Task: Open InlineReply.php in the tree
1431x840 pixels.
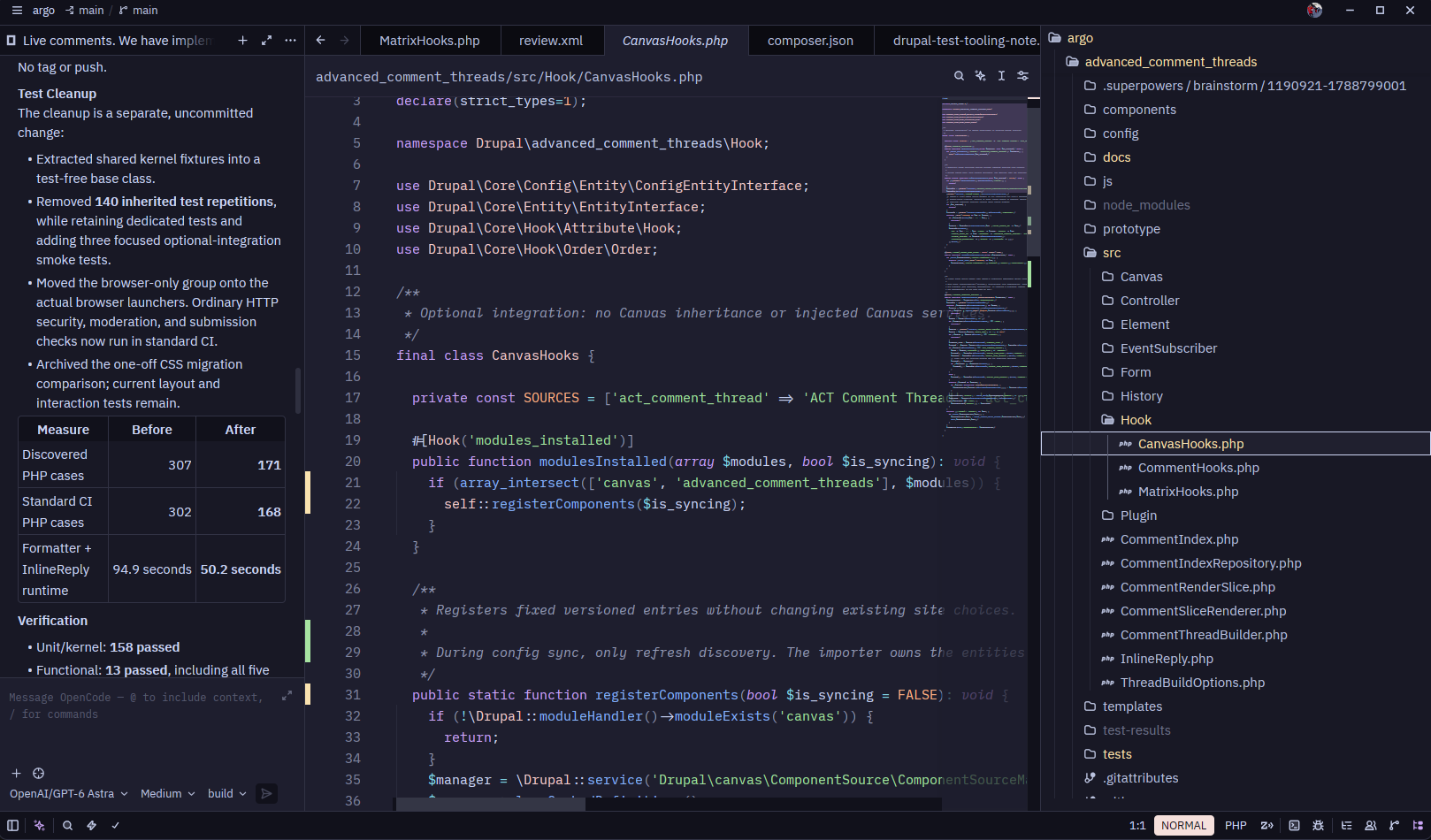Action: click(x=1167, y=659)
